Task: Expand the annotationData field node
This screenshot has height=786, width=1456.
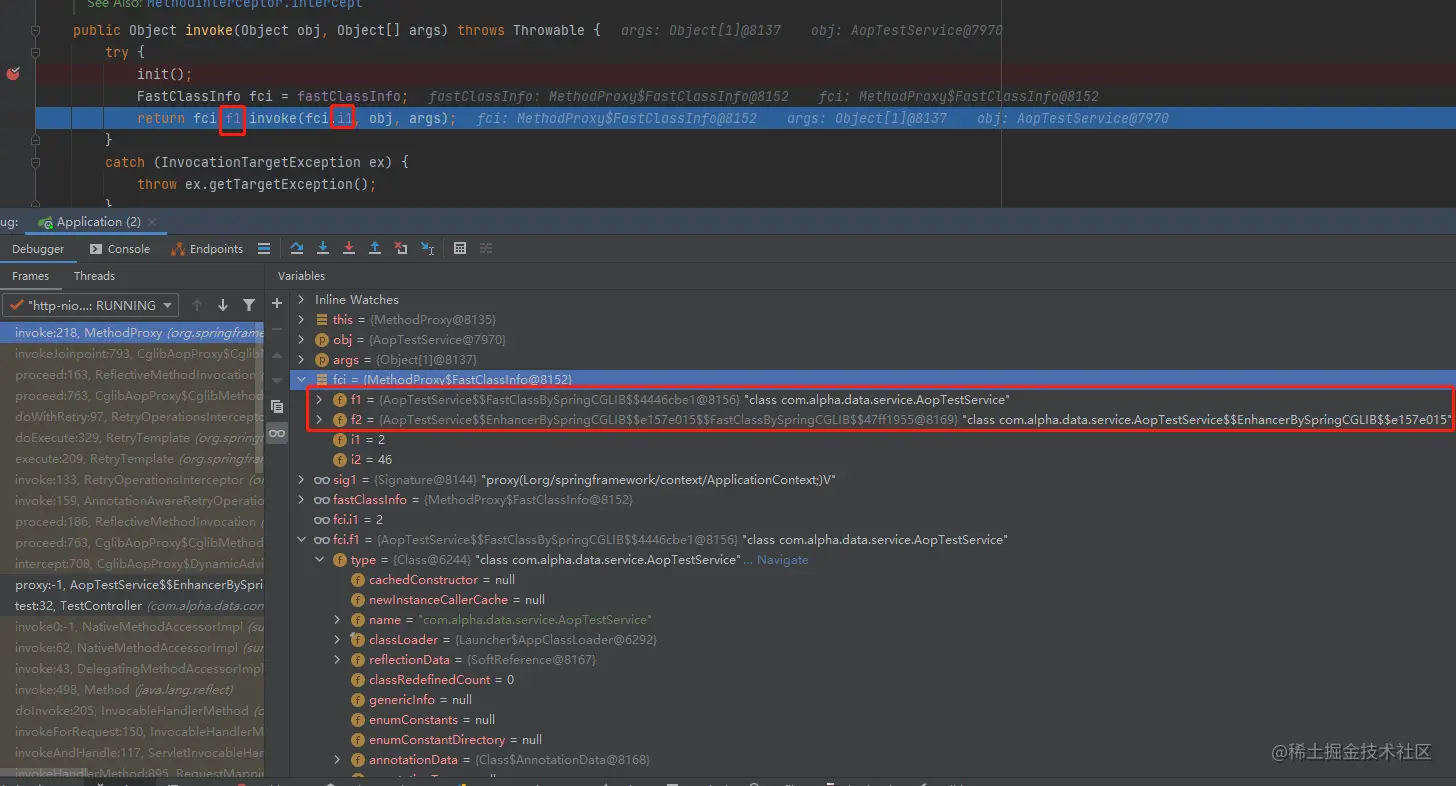Action: [x=338, y=760]
